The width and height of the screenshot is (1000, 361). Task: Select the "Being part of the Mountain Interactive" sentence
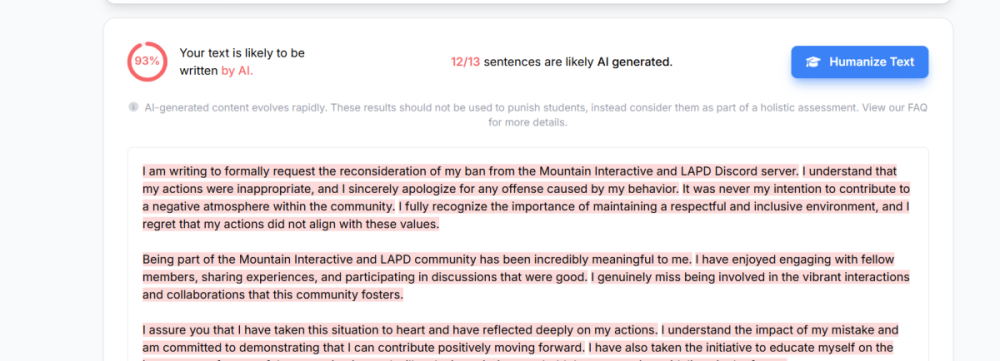pos(417,260)
